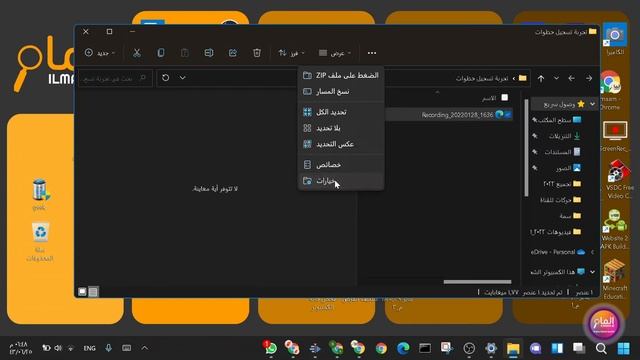This screenshot has width=640, height=360.
Task: Click the Windows Start button
Action: (x=623, y=349)
